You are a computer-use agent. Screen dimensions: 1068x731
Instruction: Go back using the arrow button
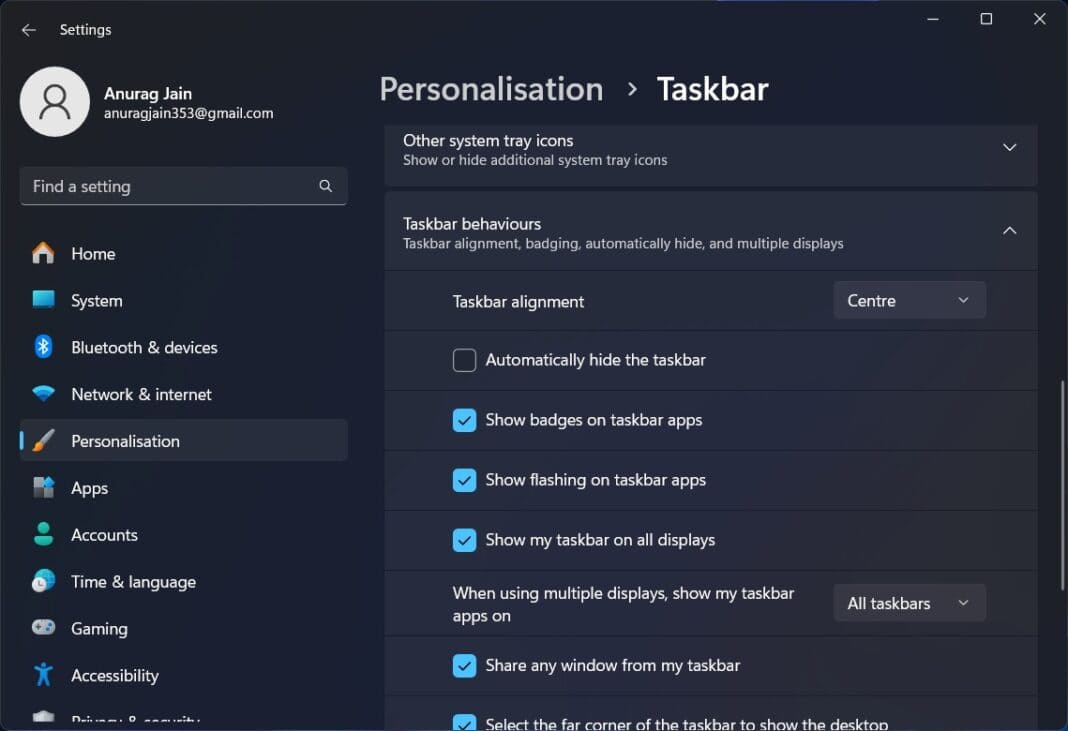point(28,29)
